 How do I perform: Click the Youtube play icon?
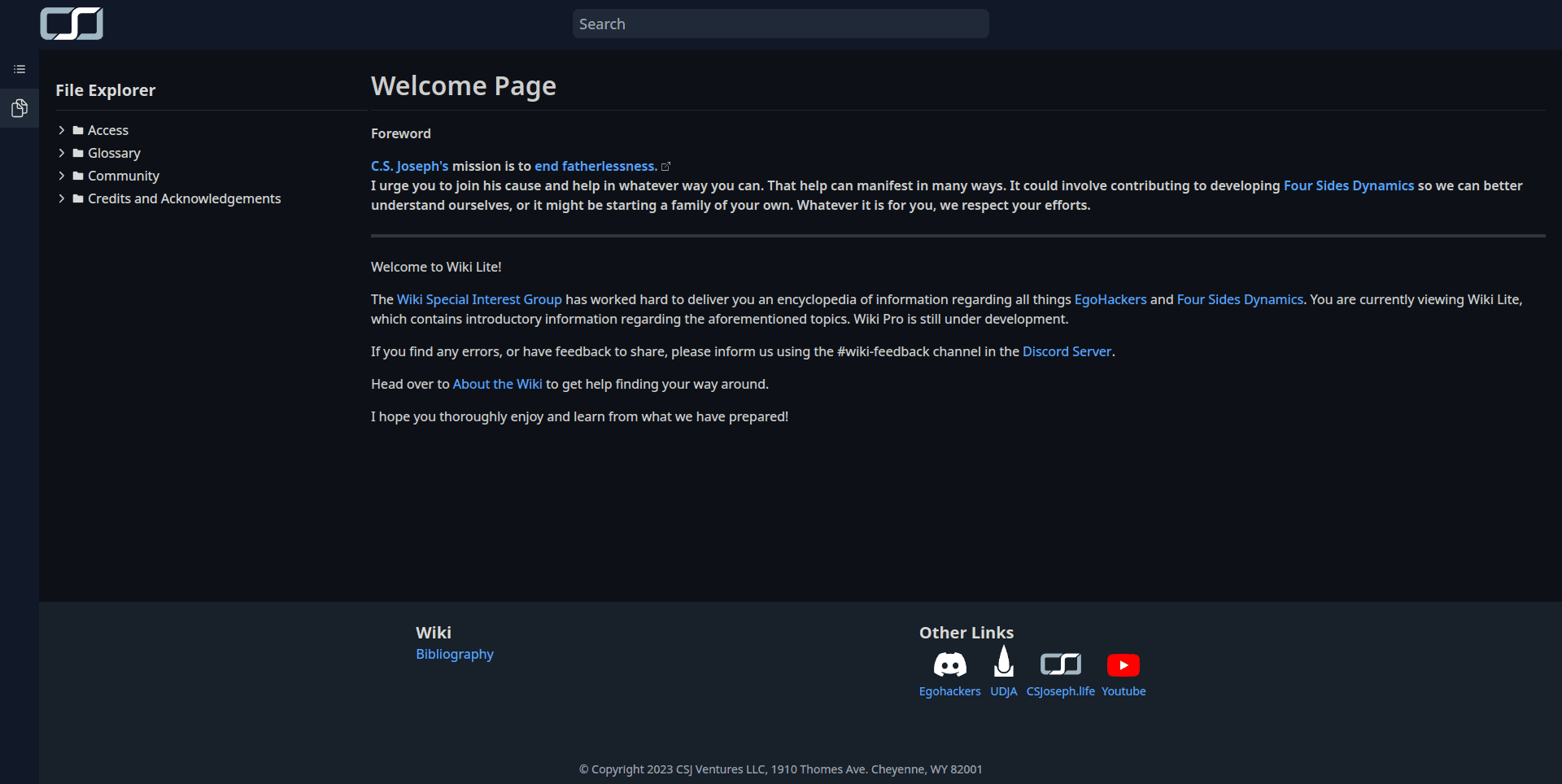(x=1123, y=665)
